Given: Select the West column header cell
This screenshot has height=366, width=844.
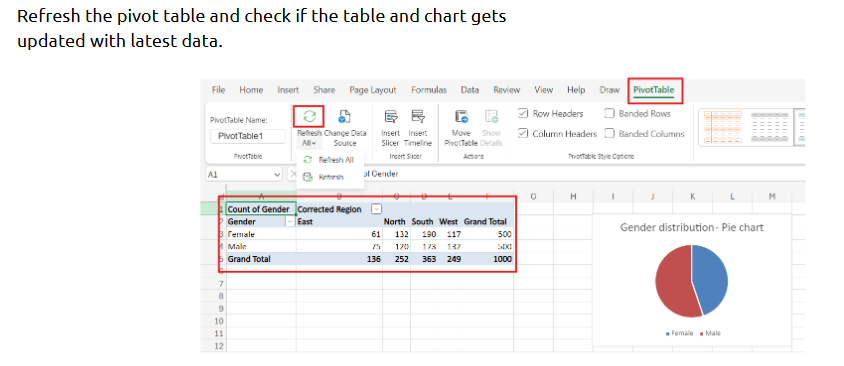Looking at the screenshot, I should point(448,221).
